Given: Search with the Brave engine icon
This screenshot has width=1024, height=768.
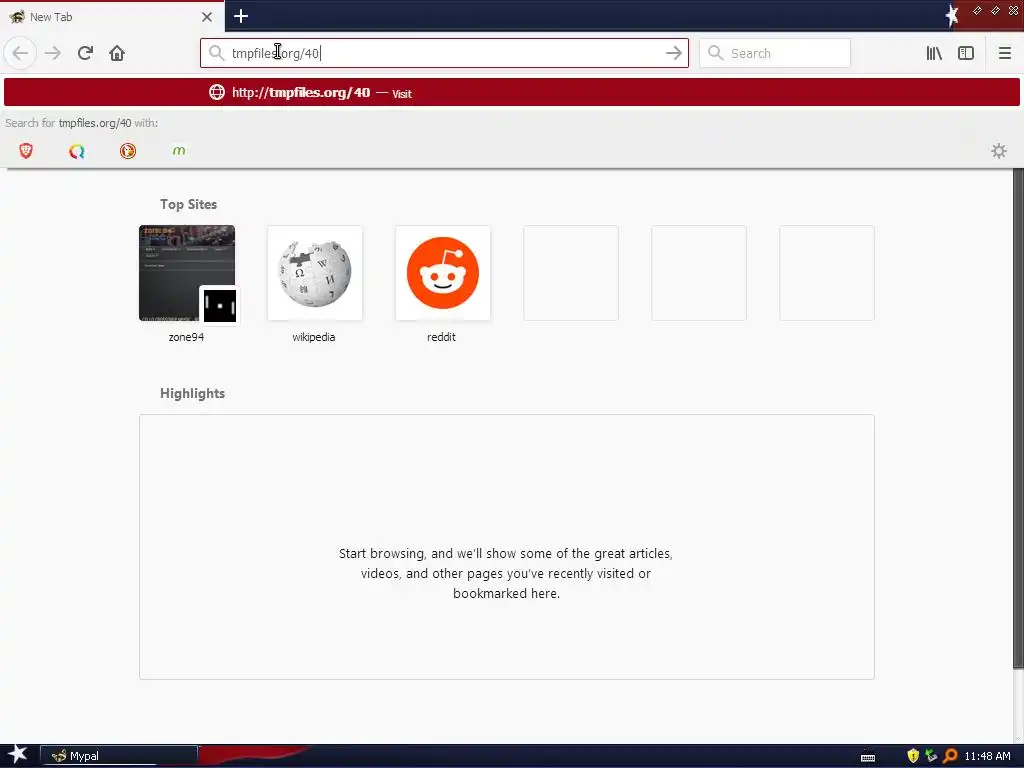Looking at the screenshot, I should coord(26,151).
